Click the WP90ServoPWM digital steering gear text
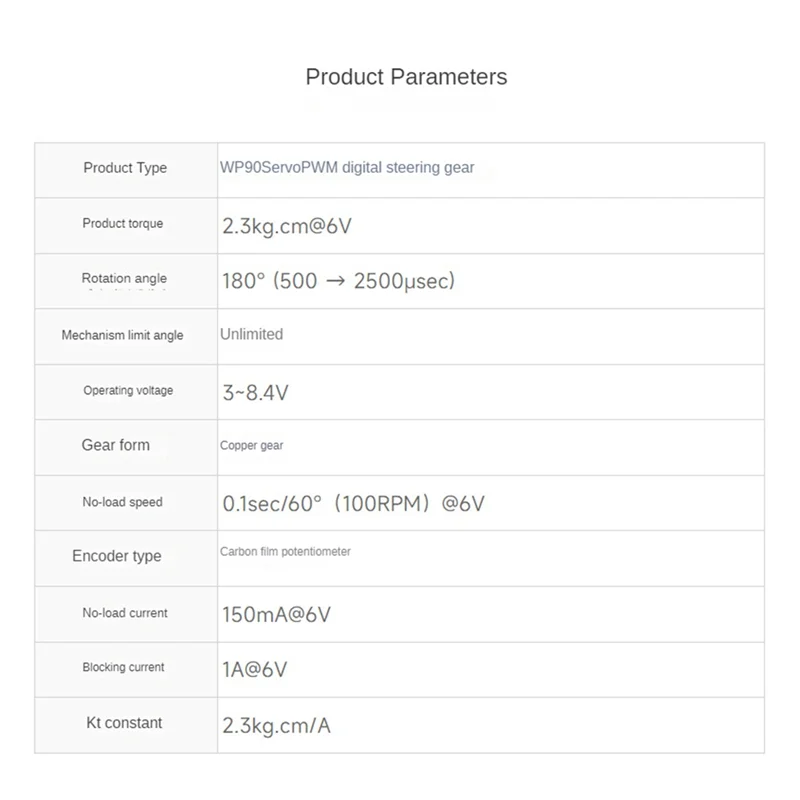 (347, 168)
